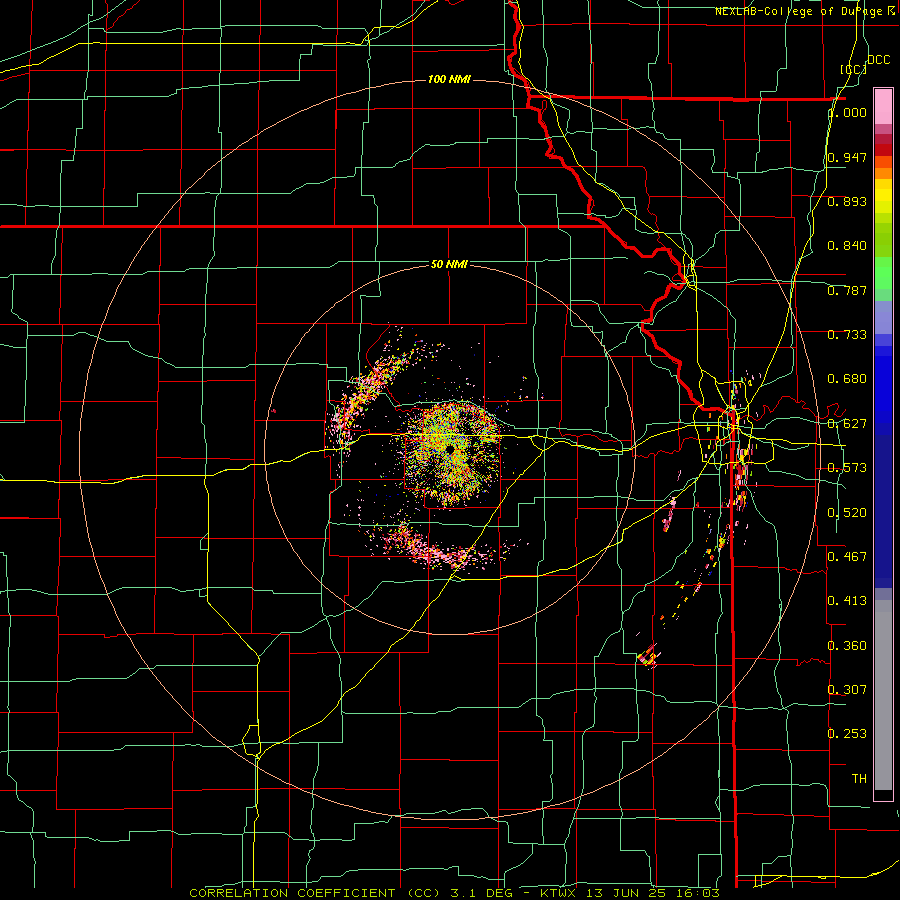Select the 0.680 legend value
The image size is (900, 900).
point(847,379)
